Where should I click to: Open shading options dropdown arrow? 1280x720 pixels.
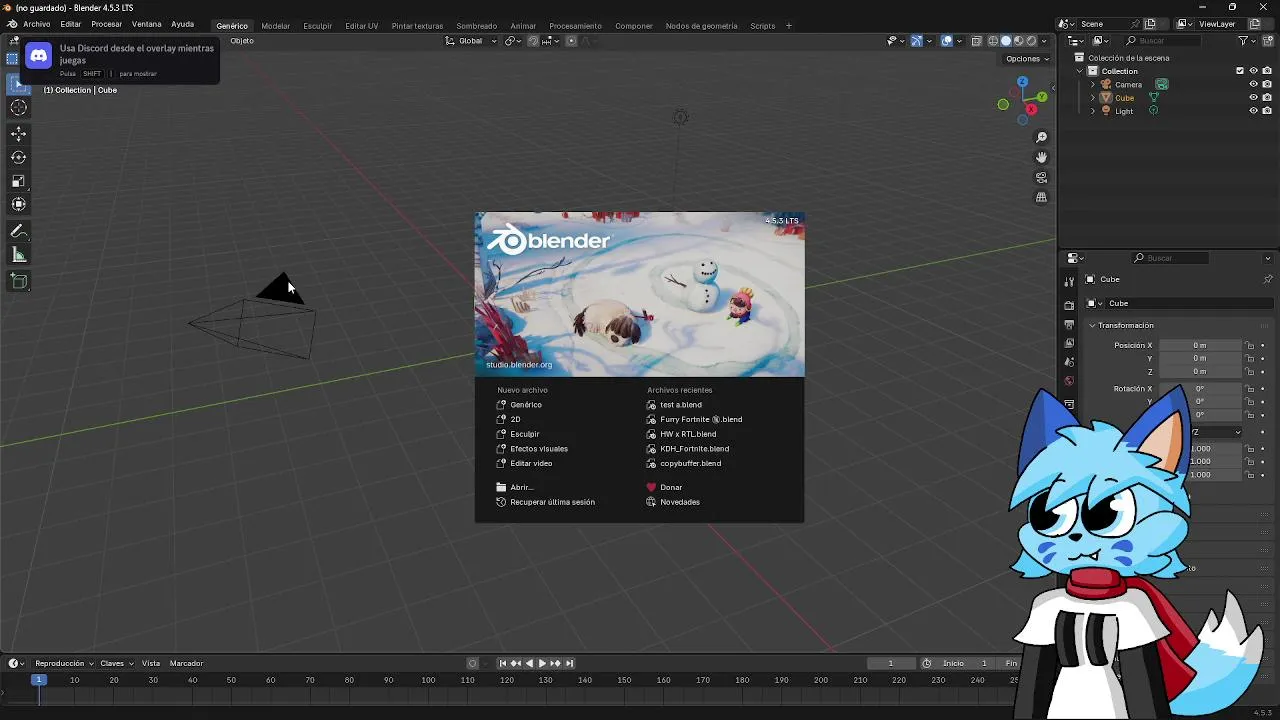click(1045, 41)
